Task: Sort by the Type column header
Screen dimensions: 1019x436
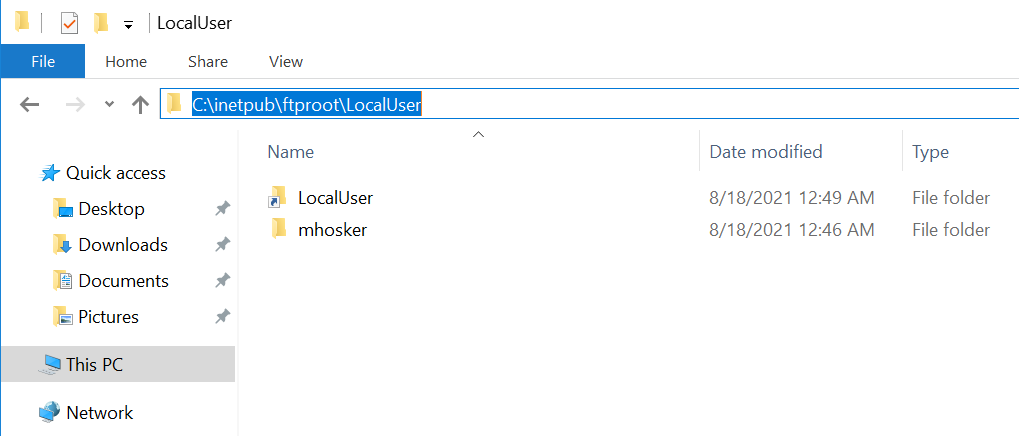Action: pos(930,152)
